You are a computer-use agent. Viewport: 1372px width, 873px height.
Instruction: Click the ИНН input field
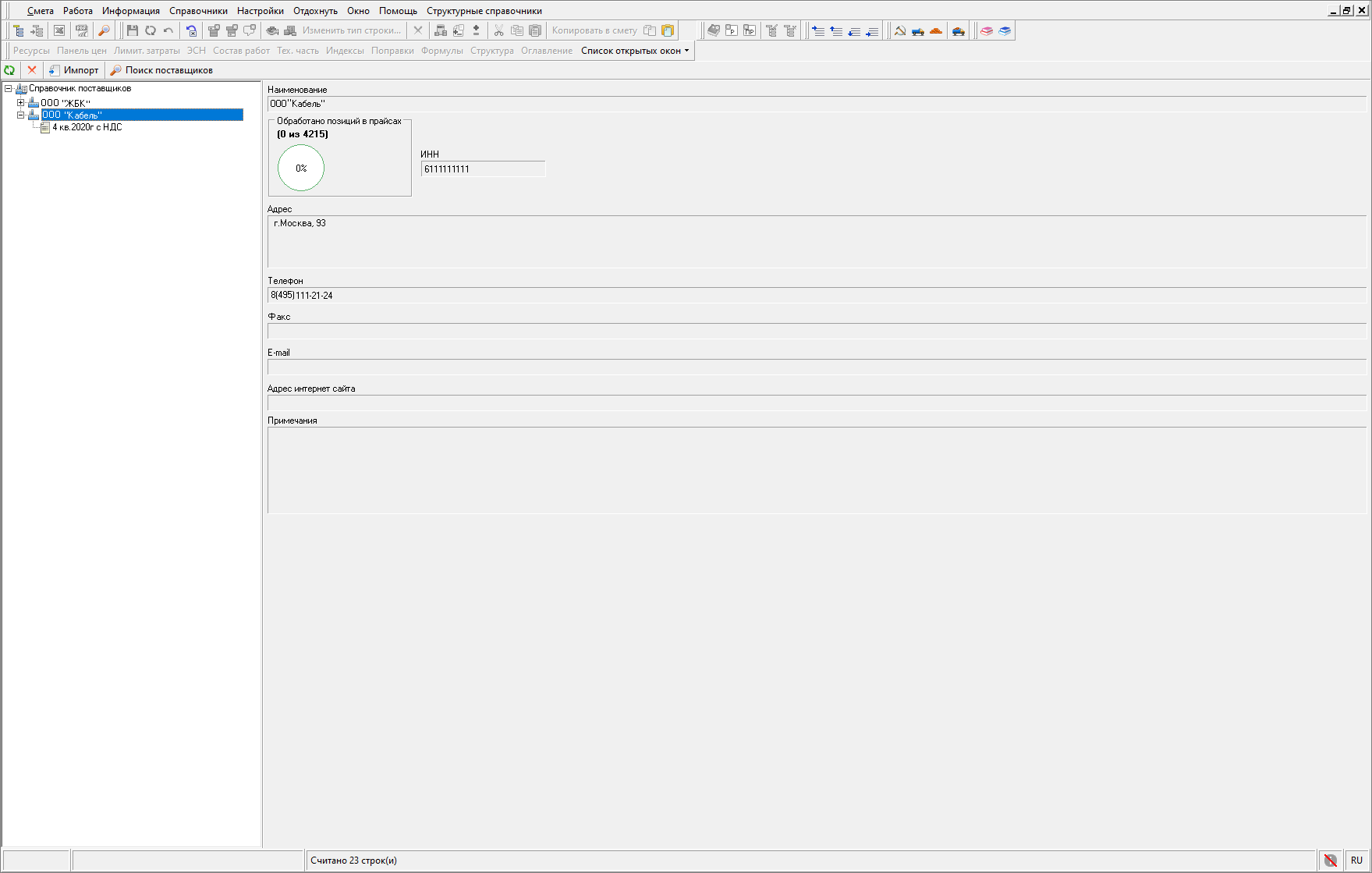click(482, 169)
